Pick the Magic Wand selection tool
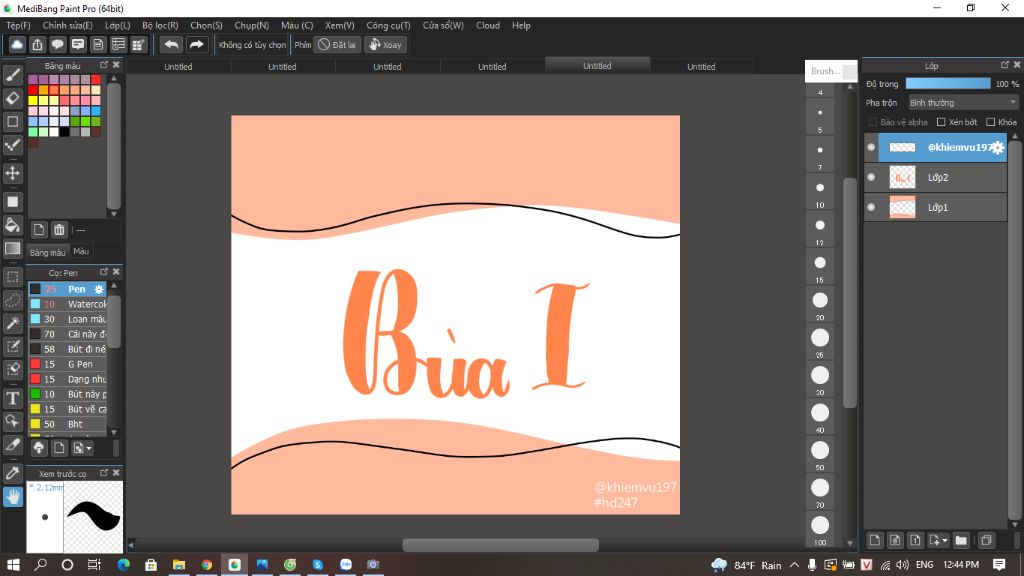1024x576 pixels. click(13, 323)
